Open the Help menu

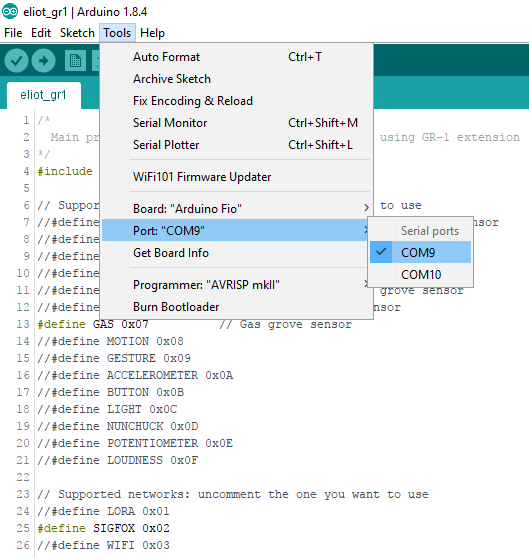152,33
